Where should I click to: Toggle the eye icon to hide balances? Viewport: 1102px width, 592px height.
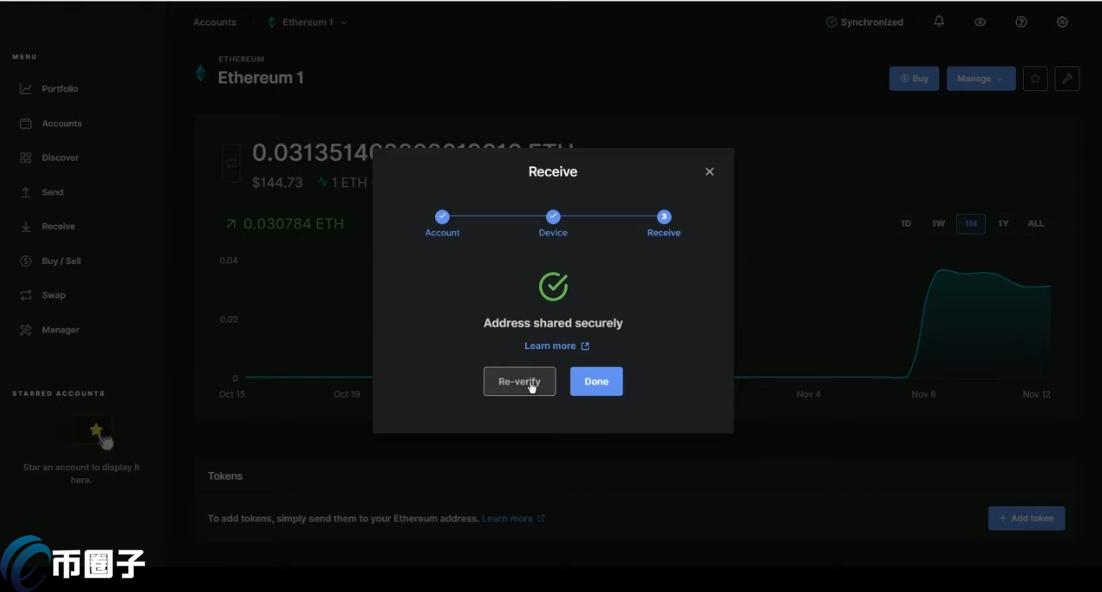(980, 22)
